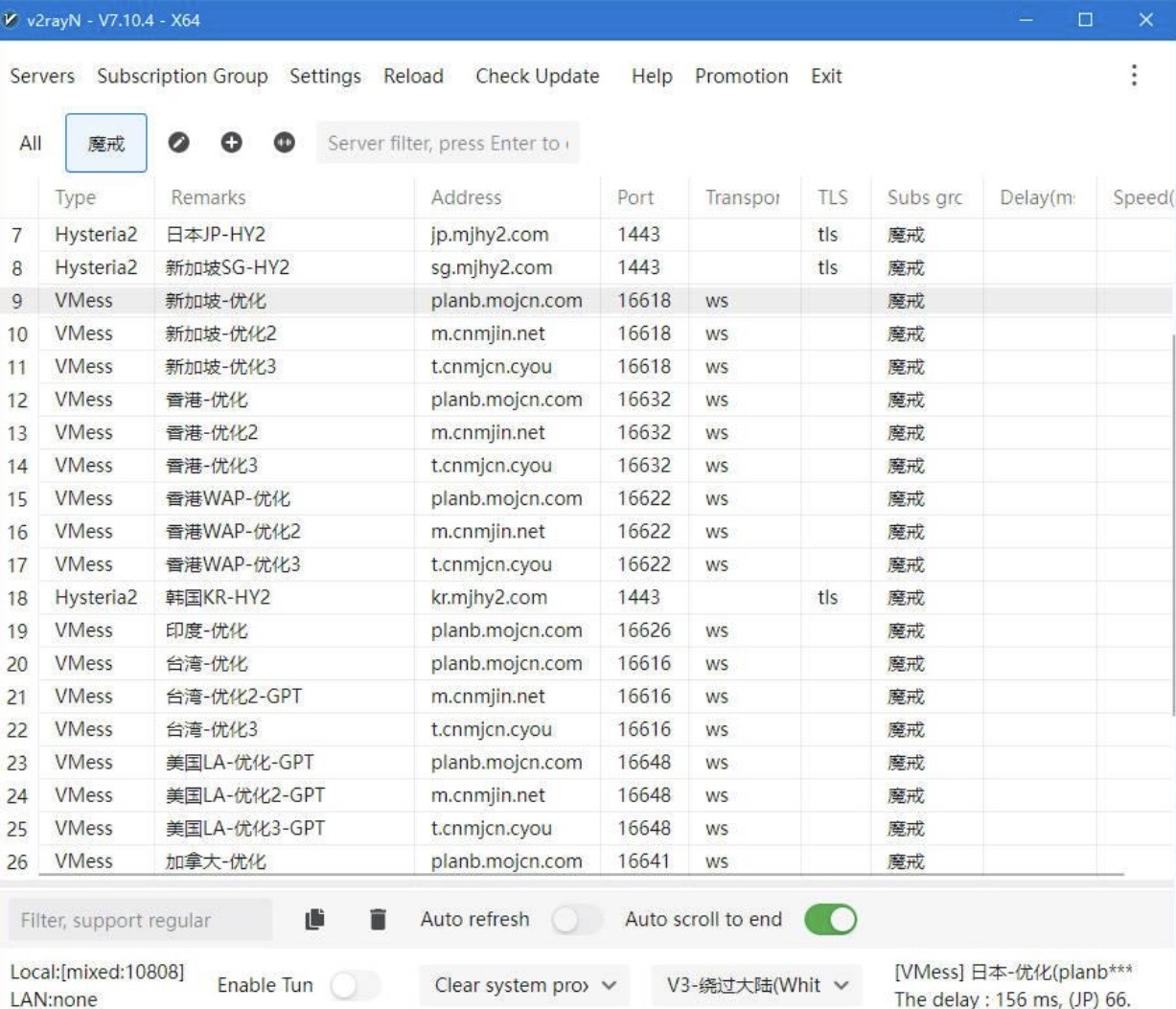This screenshot has width=1176, height=1009.
Task: Select server row 香港-优化2
Action: click(587, 433)
